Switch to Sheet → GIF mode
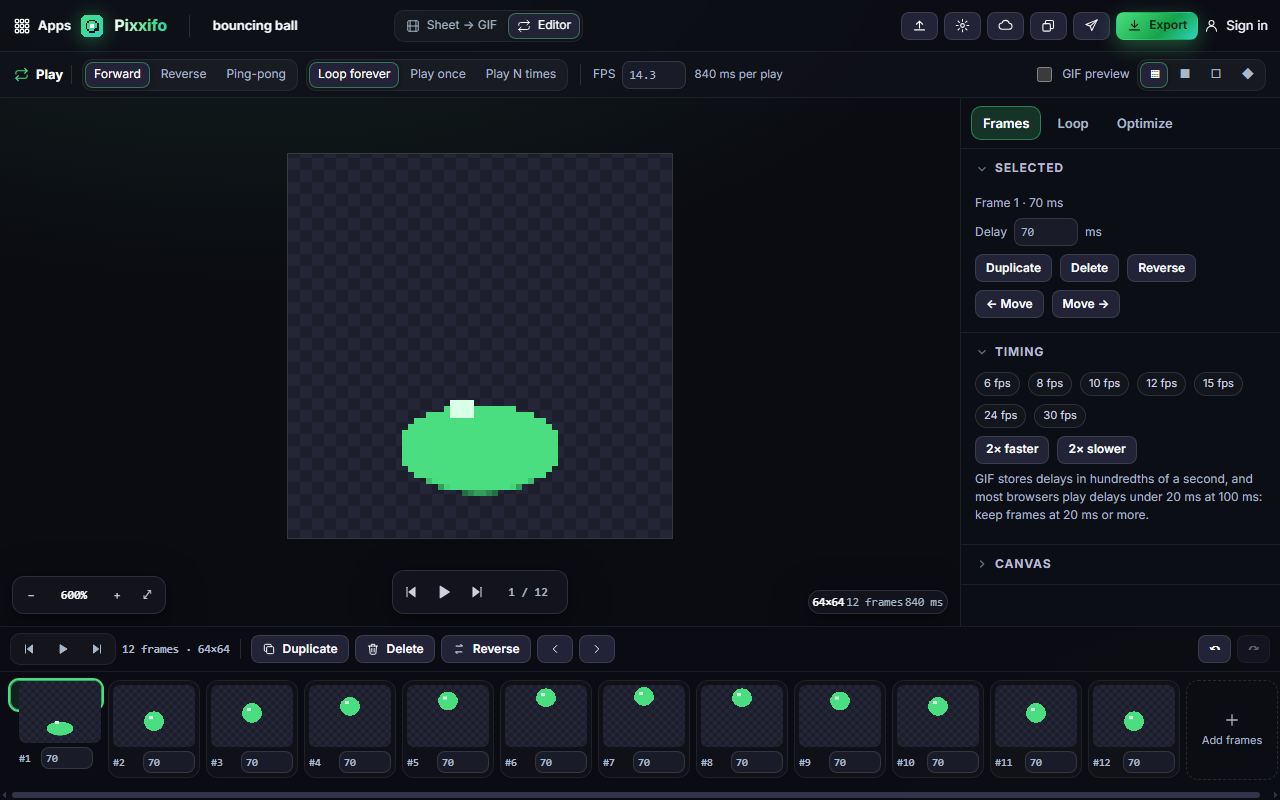Image resolution: width=1280 pixels, height=800 pixels. click(452, 26)
